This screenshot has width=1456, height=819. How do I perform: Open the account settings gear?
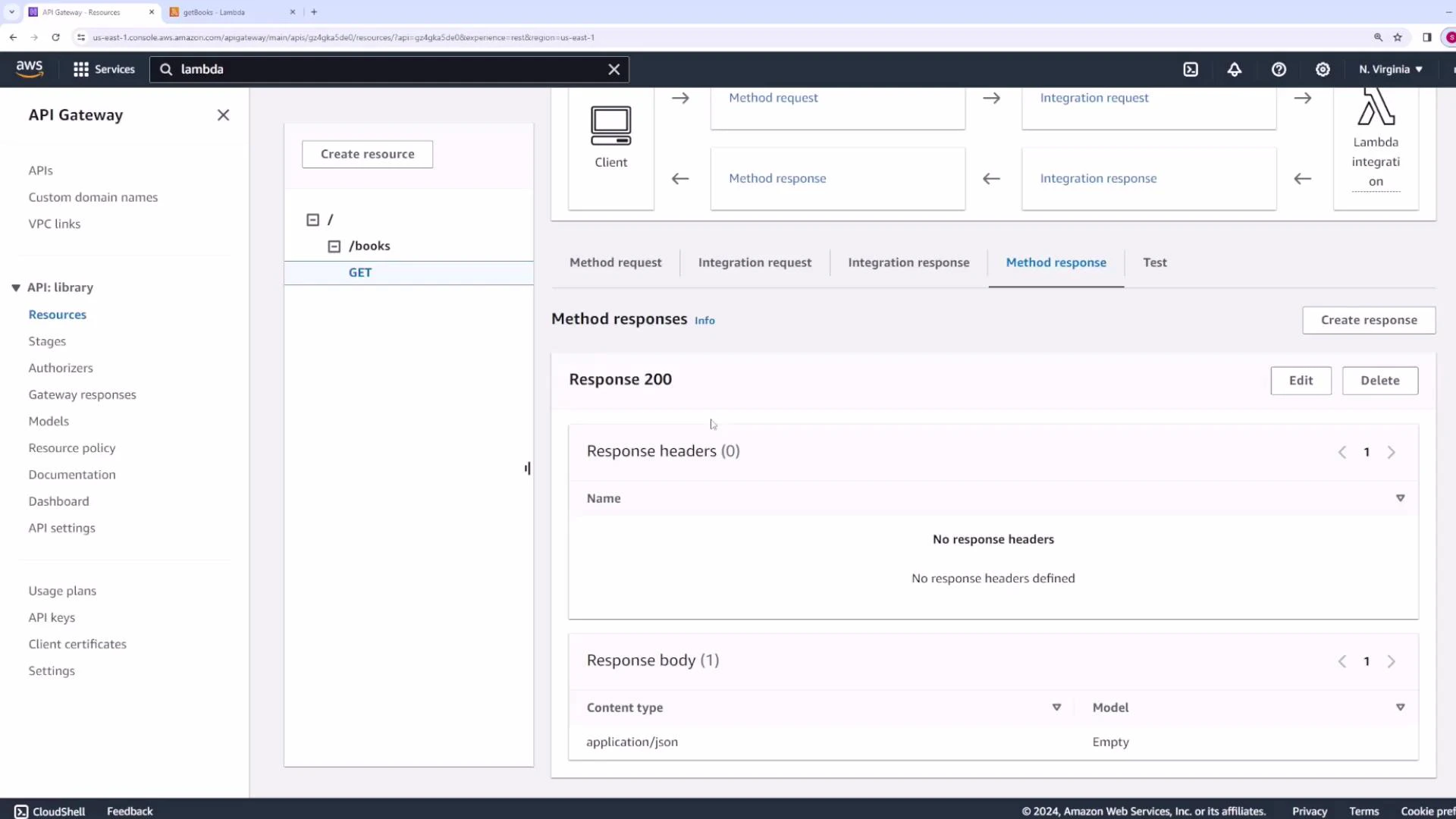click(1323, 69)
